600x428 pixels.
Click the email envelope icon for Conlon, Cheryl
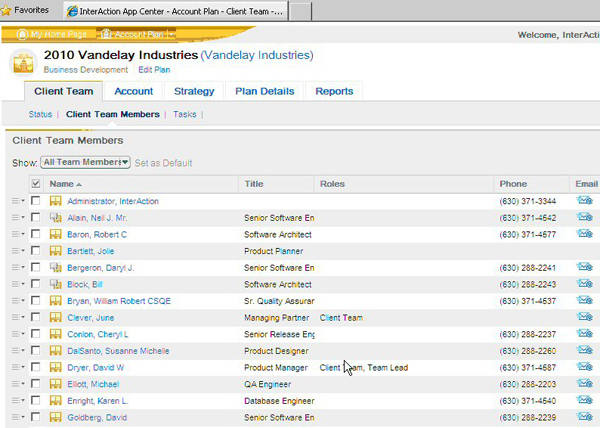(x=585, y=334)
